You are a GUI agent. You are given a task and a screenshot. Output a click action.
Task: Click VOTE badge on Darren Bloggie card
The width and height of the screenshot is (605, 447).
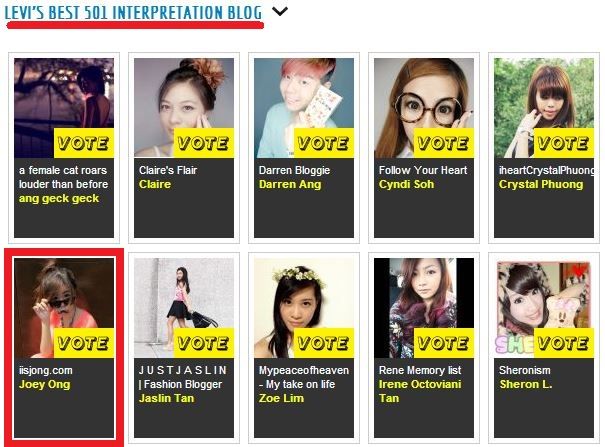click(324, 143)
